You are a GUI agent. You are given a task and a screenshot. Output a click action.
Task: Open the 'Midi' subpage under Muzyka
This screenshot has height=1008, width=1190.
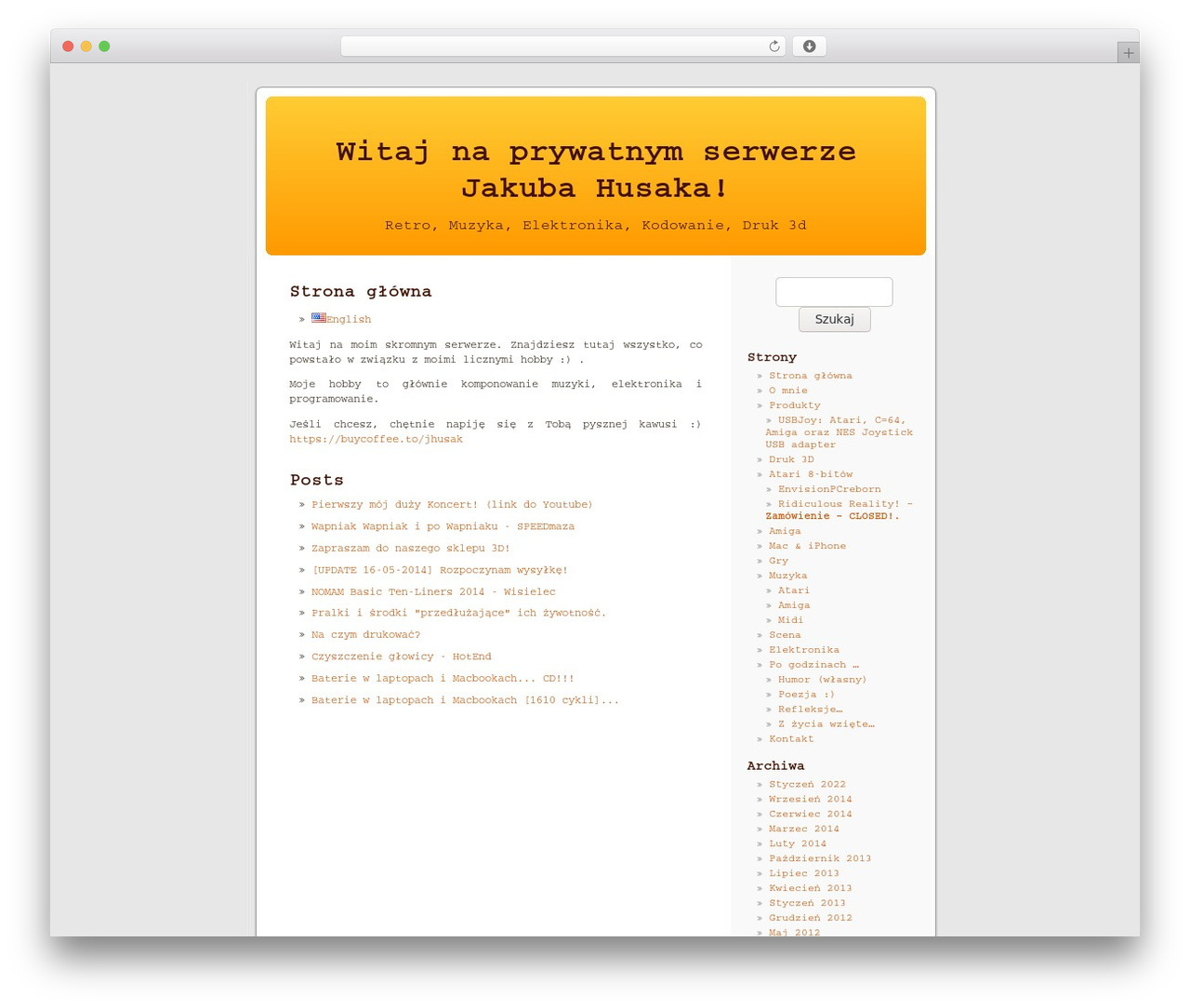click(790, 620)
